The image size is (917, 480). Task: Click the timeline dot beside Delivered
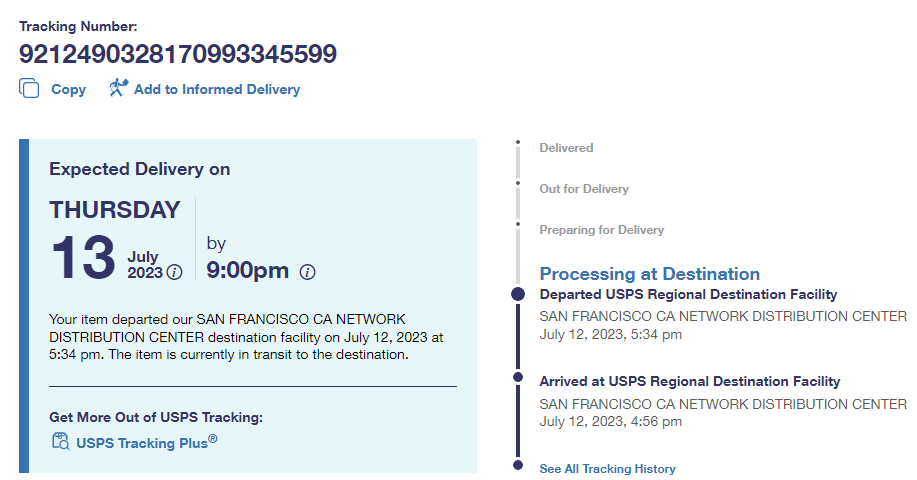518,143
